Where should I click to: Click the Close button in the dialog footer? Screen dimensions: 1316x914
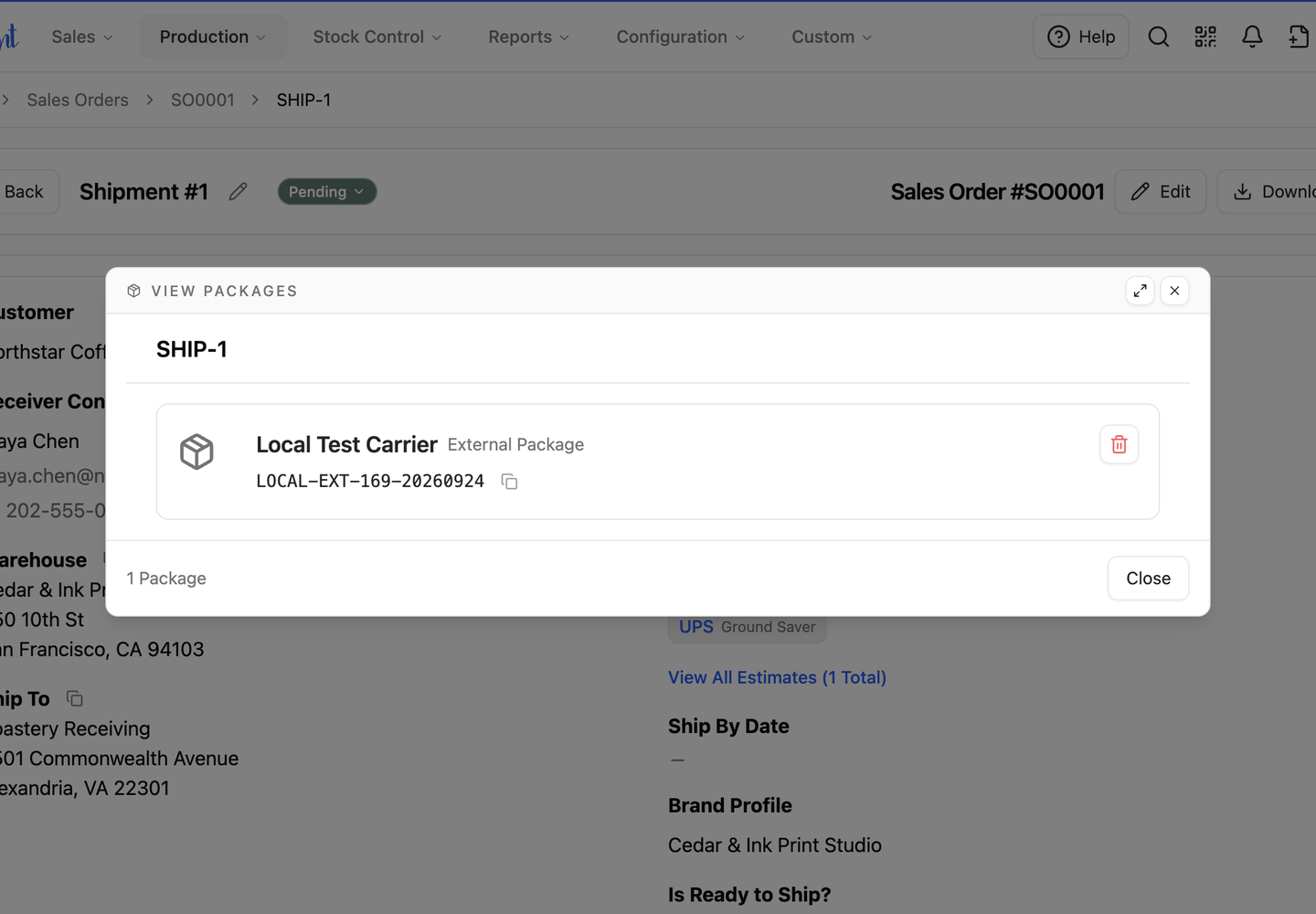pyautogui.click(x=1148, y=579)
